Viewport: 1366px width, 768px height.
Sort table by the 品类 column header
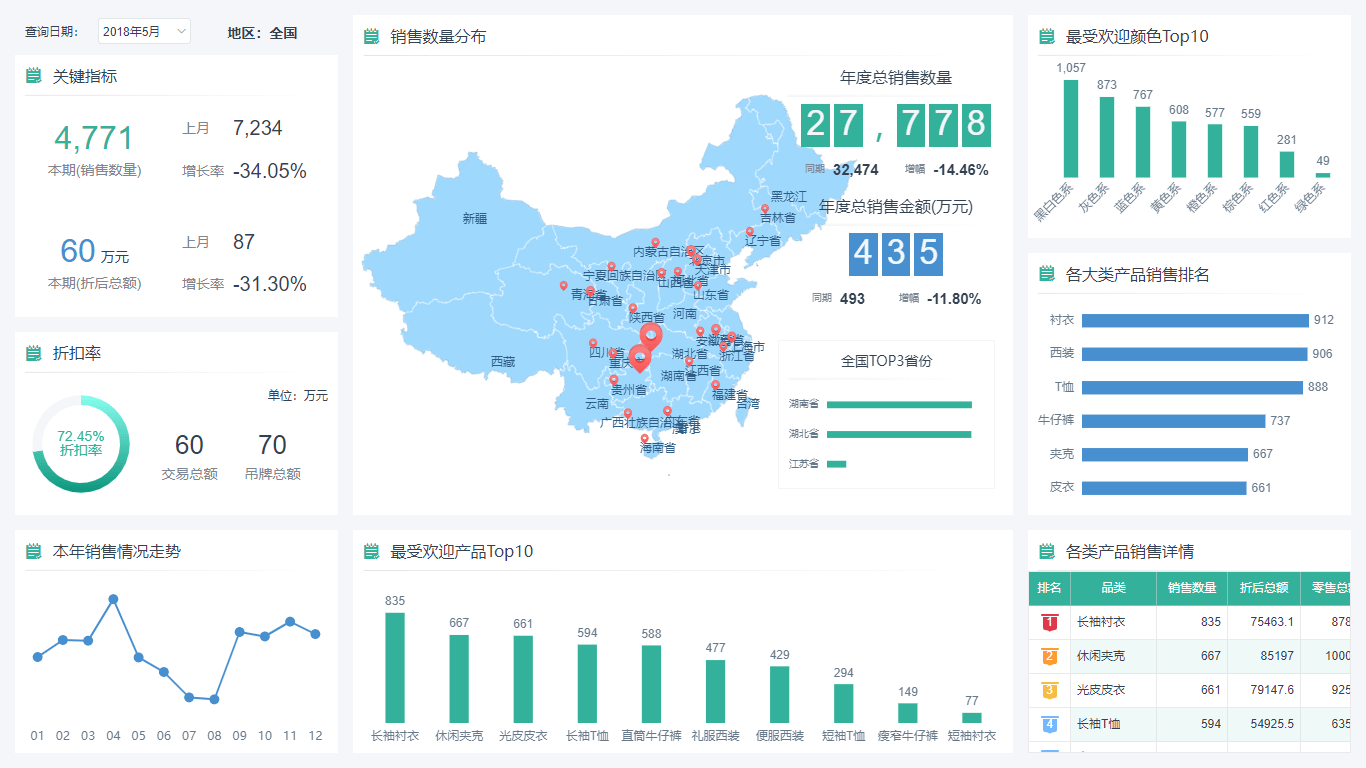[1113, 588]
